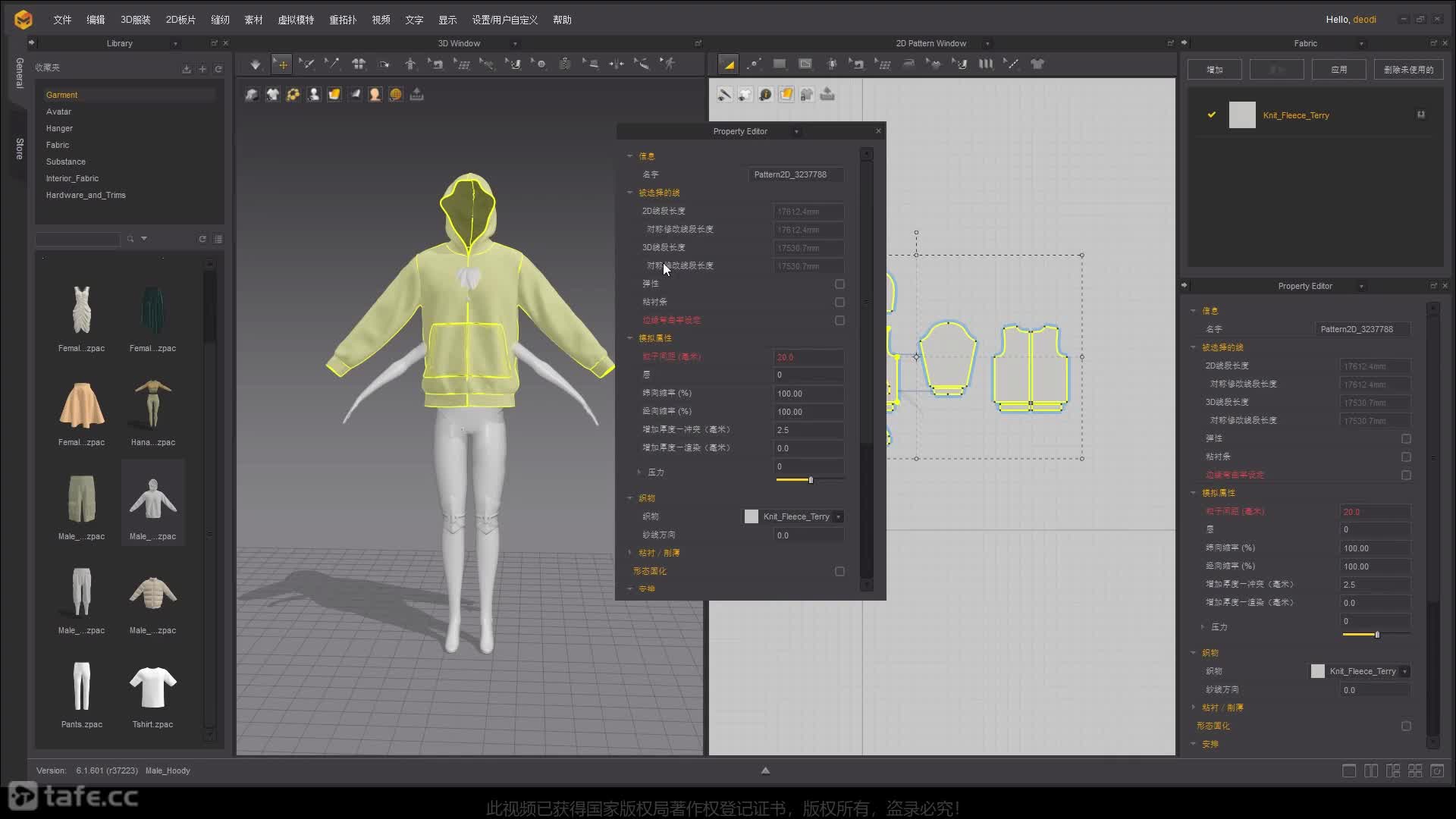Open the 3D服装 menu
The image size is (1456, 819).
pyautogui.click(x=136, y=20)
